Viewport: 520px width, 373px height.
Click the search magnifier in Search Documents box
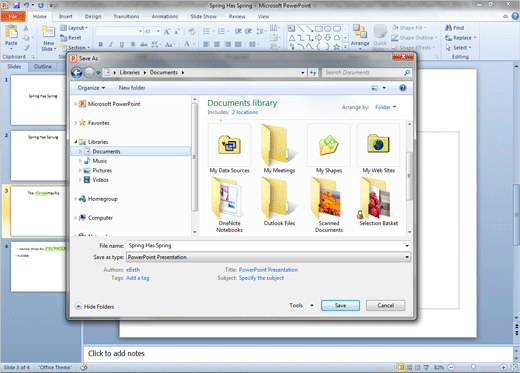(x=407, y=72)
